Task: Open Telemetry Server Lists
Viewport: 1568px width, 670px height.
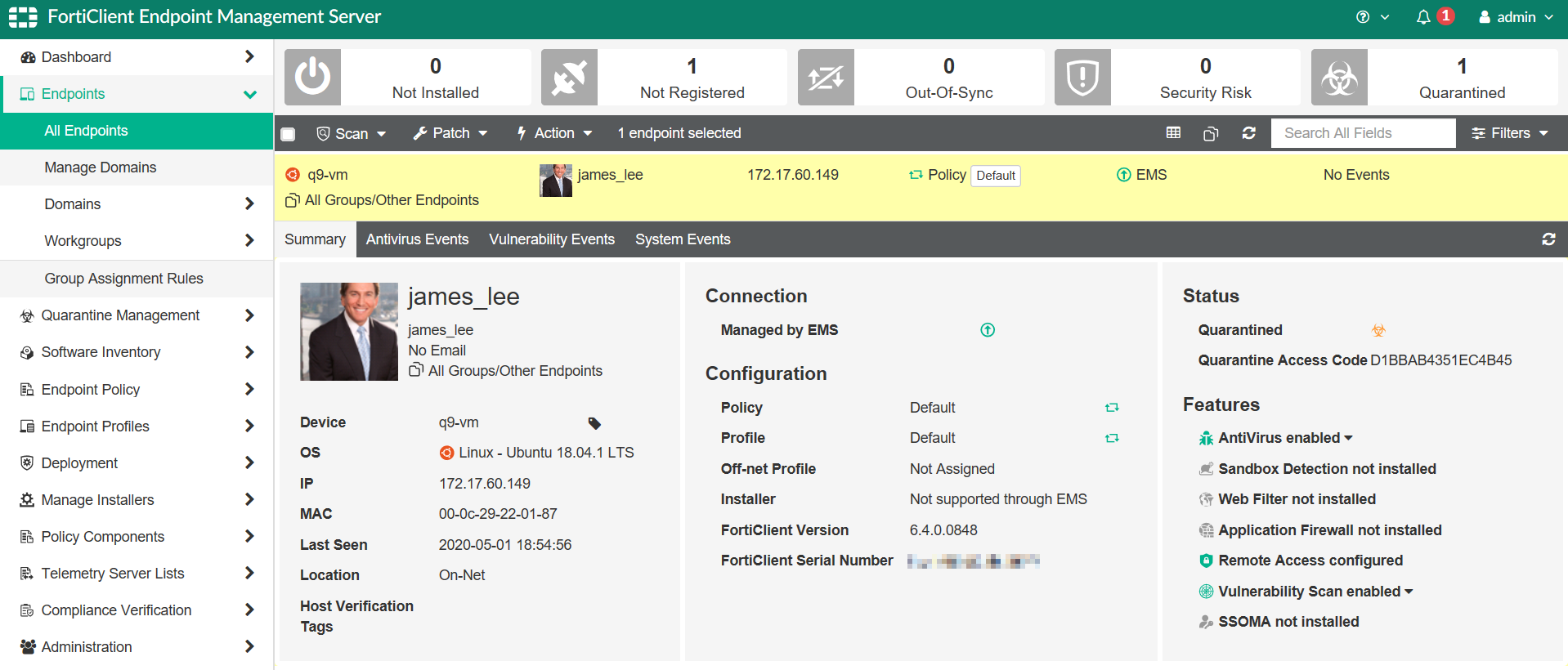Action: point(137,574)
